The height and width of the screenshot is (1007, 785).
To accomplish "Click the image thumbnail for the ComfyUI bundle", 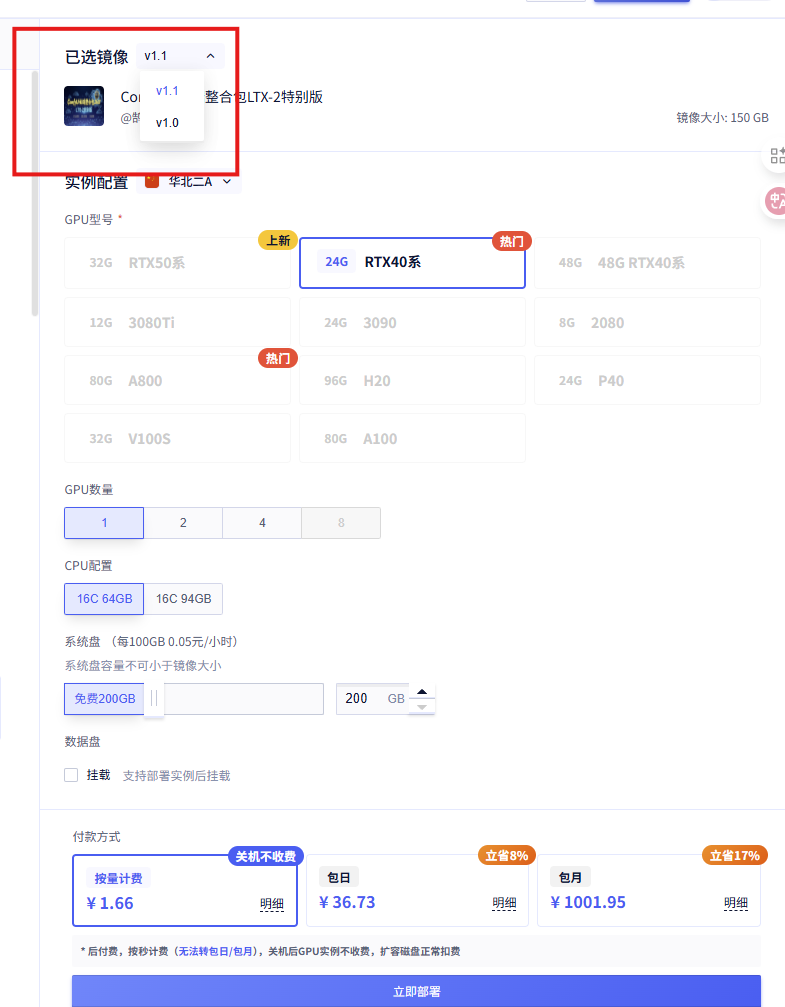I will [84, 106].
